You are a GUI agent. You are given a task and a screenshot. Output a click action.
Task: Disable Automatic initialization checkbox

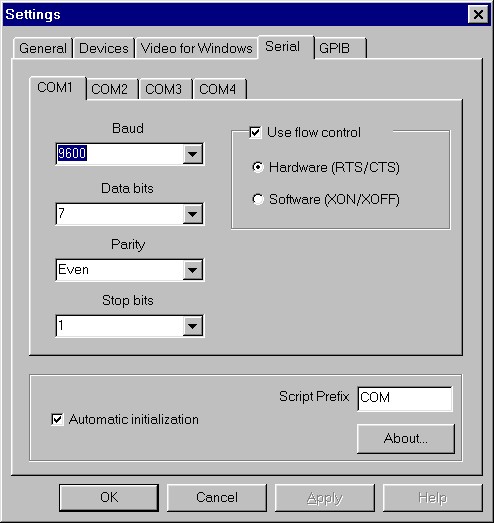[x=57, y=419]
